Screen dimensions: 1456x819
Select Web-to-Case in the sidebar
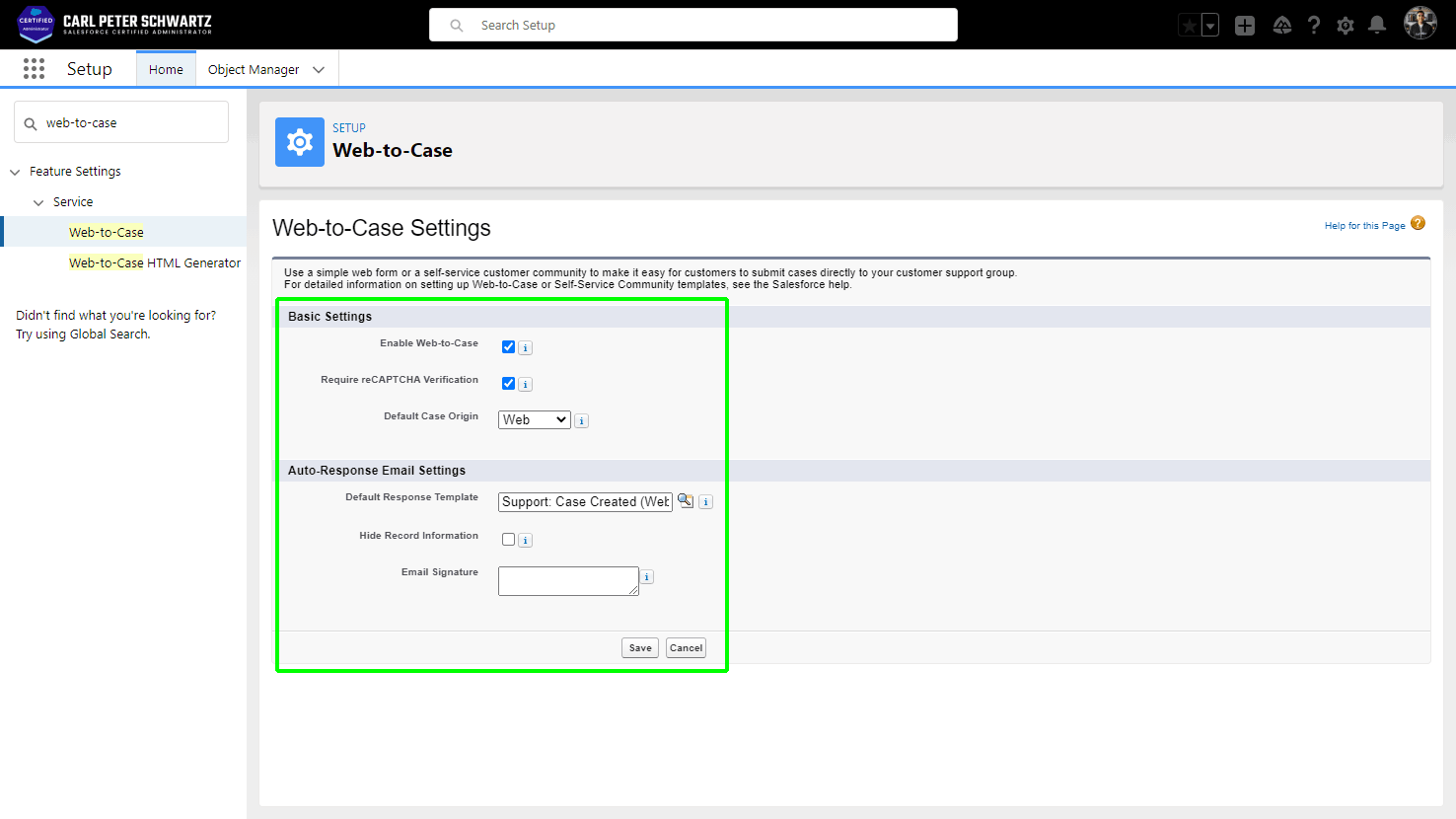(107, 232)
